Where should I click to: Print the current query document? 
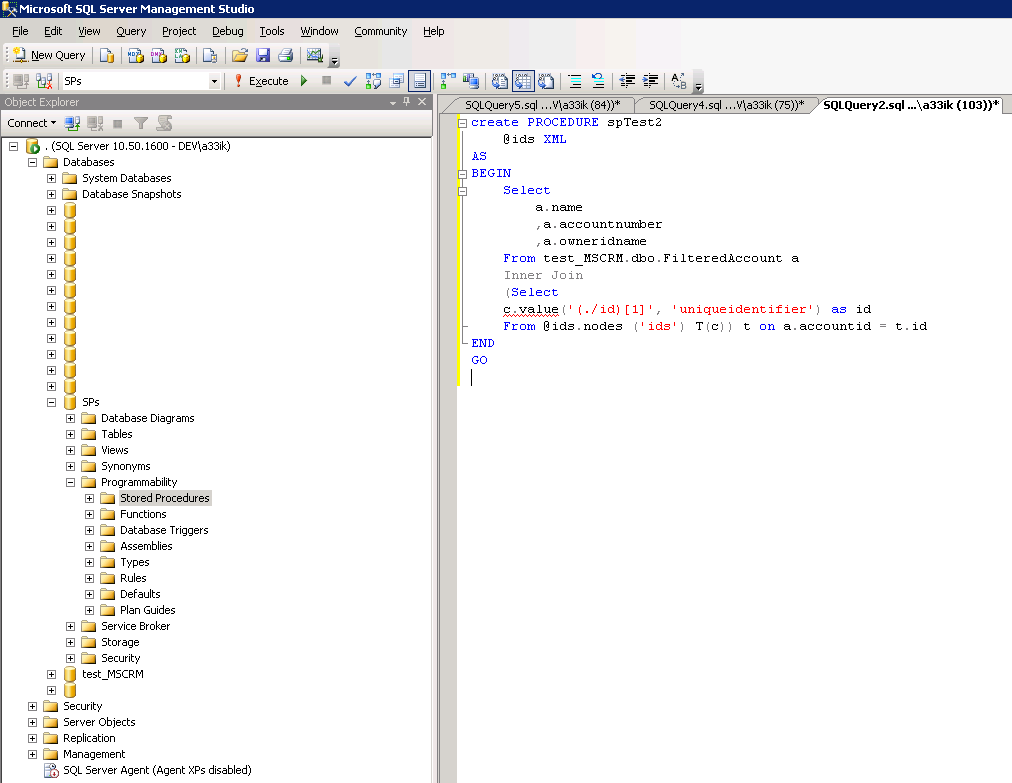[285, 56]
